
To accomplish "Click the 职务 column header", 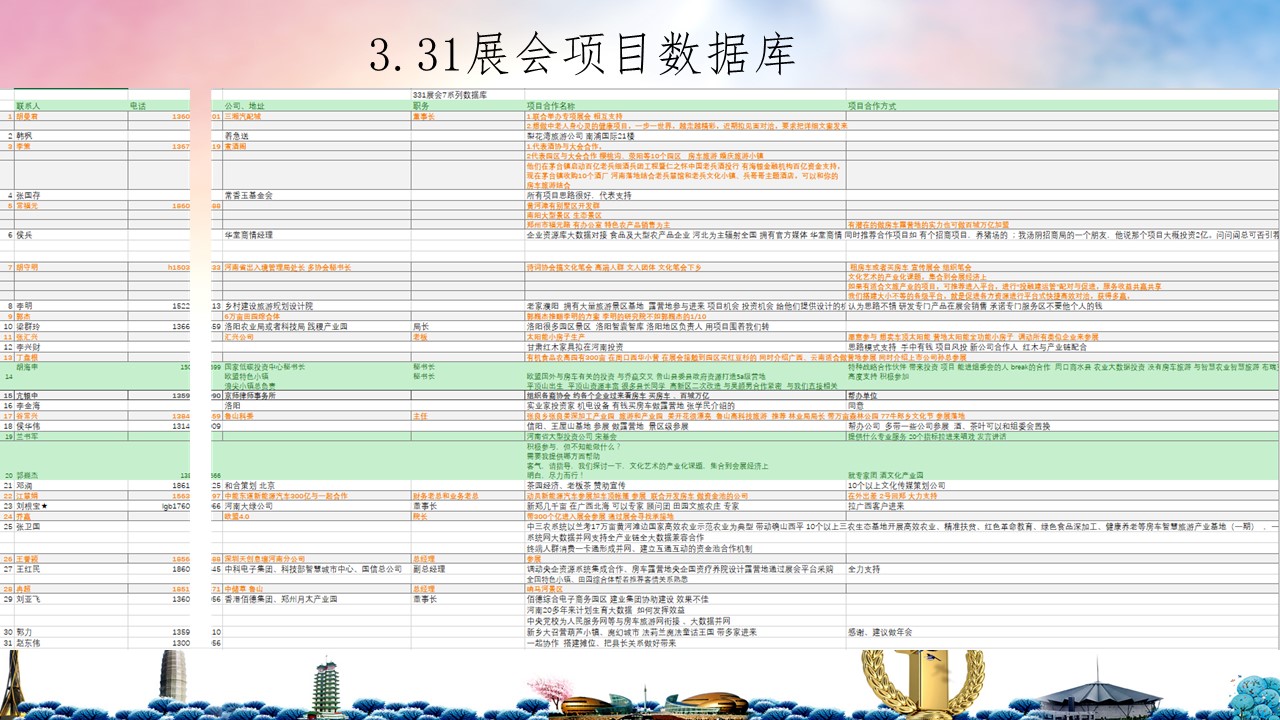I will (421, 105).
